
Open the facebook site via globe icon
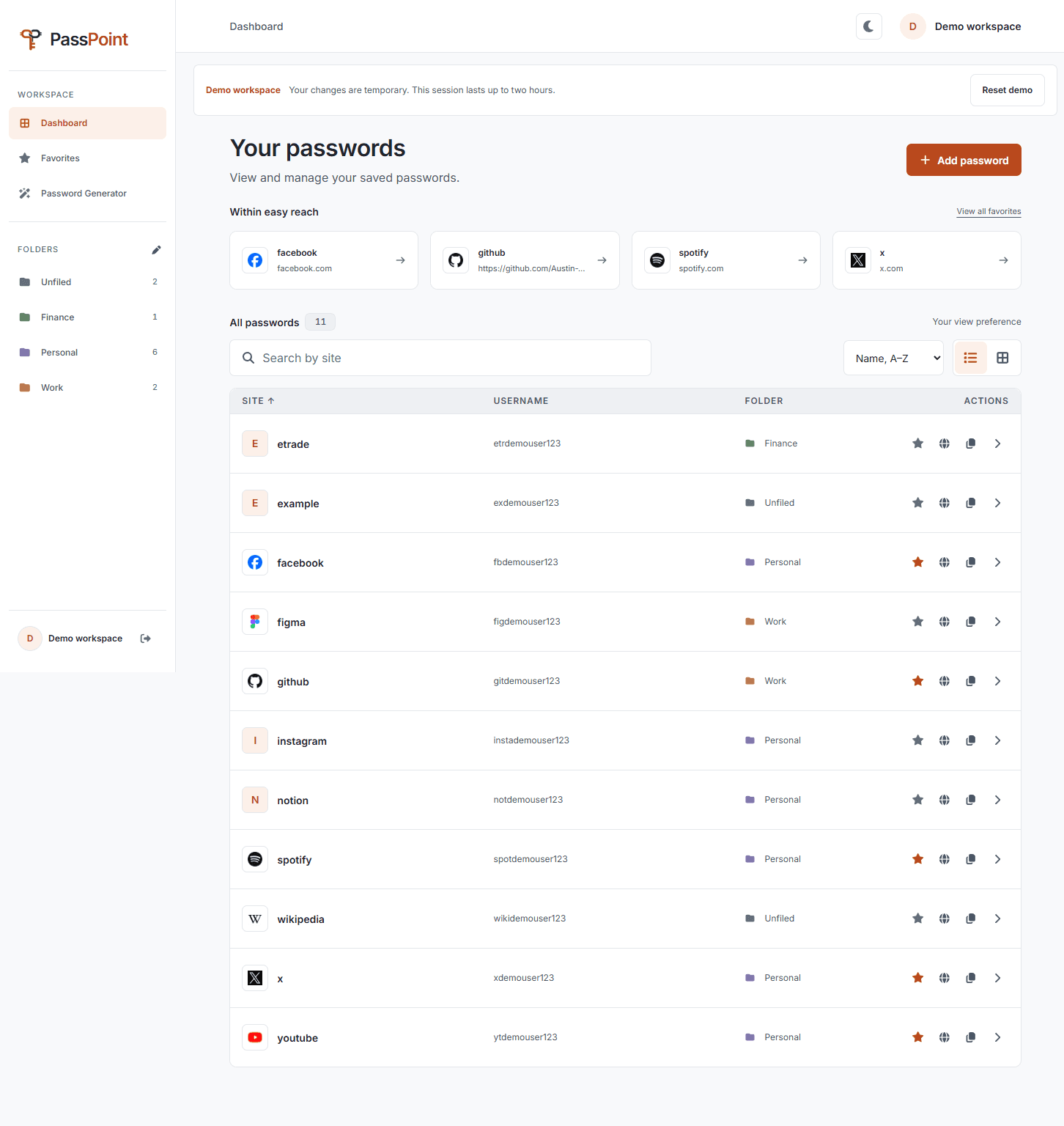(945, 562)
